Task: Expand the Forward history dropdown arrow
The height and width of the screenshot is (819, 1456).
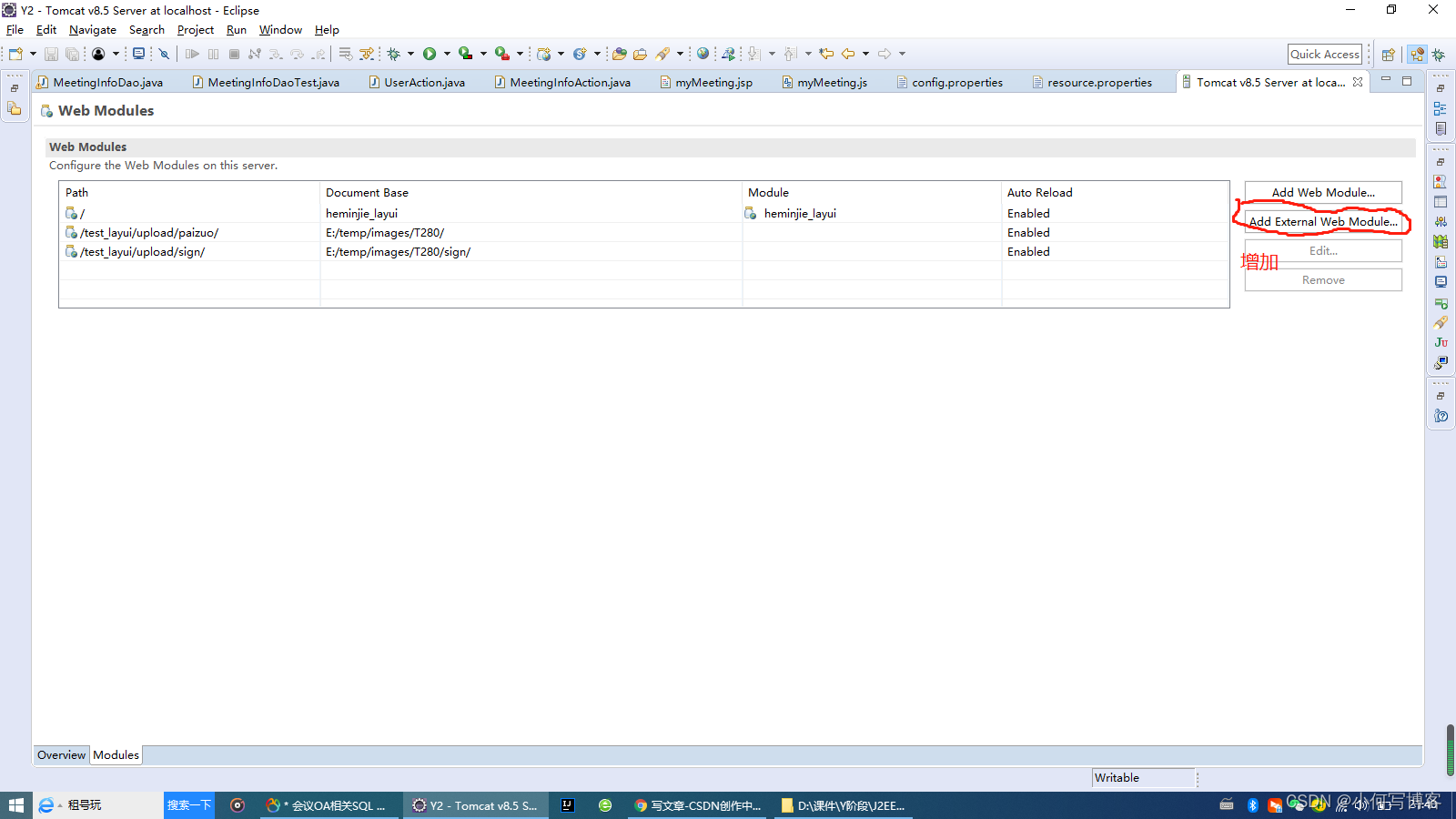Action: (x=902, y=54)
